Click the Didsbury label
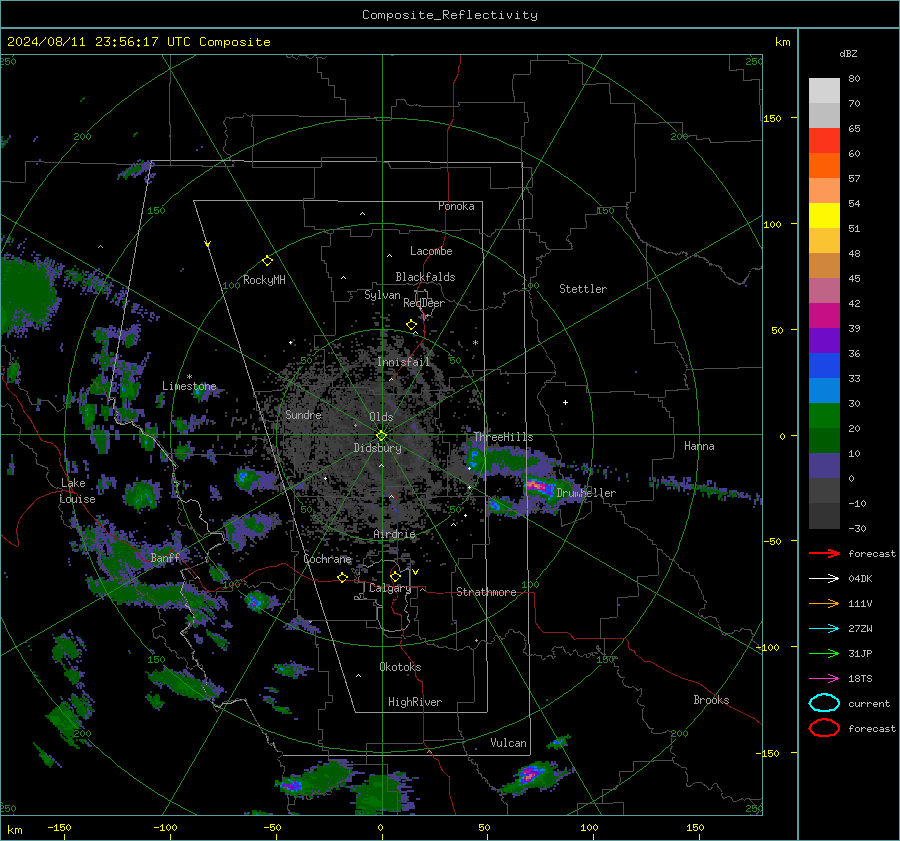 click(377, 448)
